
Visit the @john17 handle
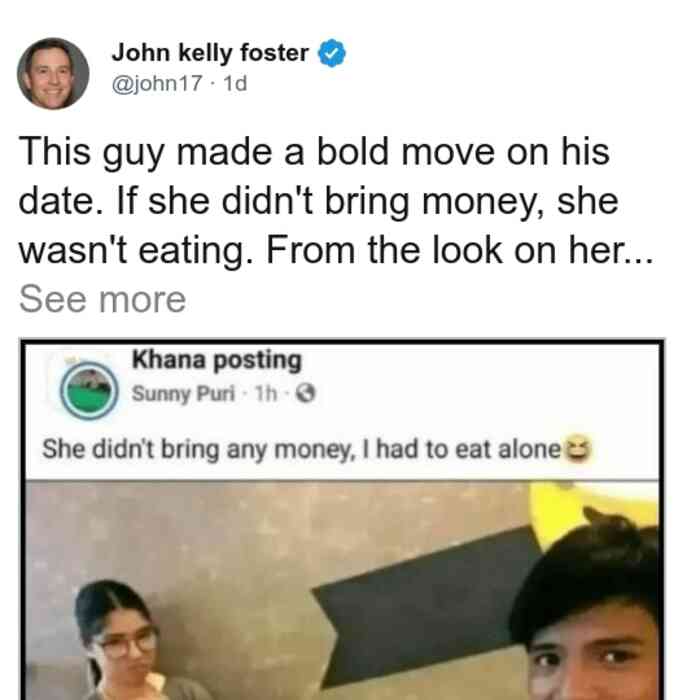coord(157,83)
